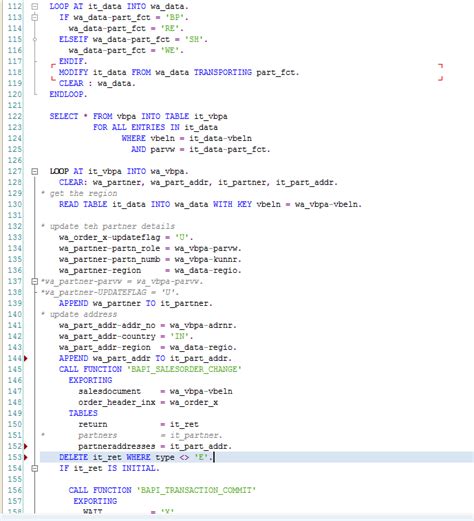Viewport: 474px width, 521px height.
Task: Collapse the LOOP AT it_vbpa block fold
Action: pos(35,171)
